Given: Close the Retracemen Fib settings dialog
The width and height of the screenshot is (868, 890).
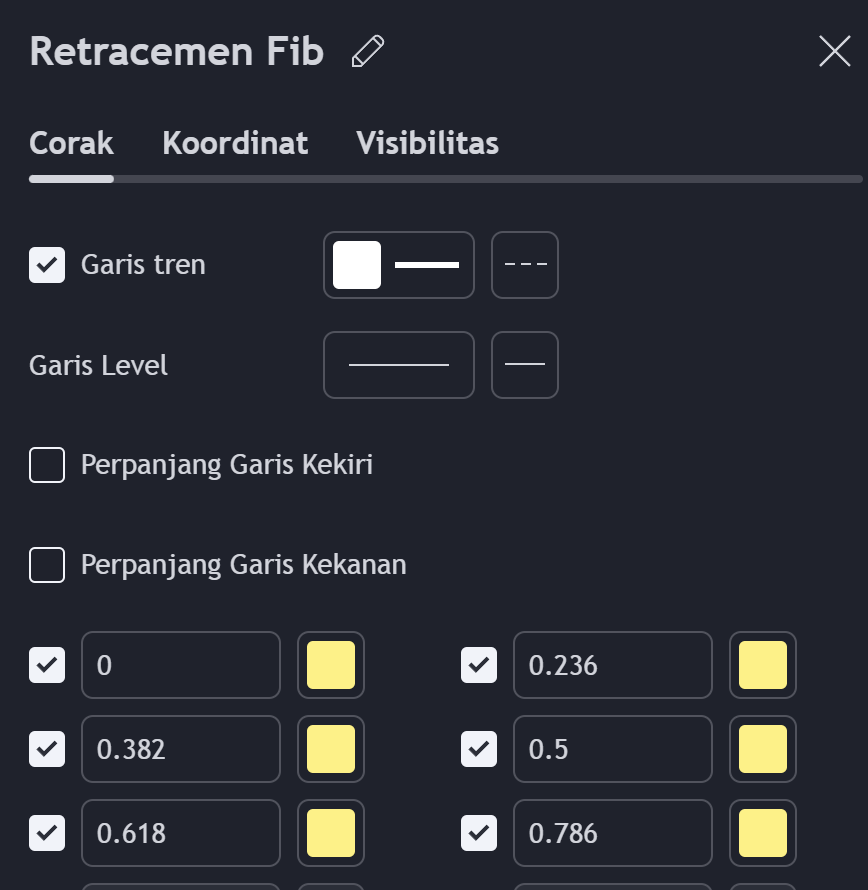Looking at the screenshot, I should [x=834, y=51].
